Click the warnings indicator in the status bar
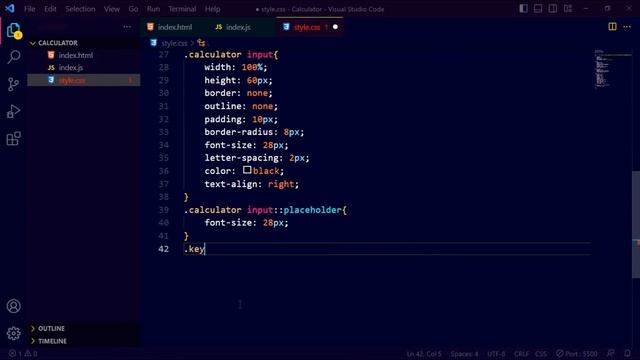The height and width of the screenshot is (360, 640). (x=31, y=353)
